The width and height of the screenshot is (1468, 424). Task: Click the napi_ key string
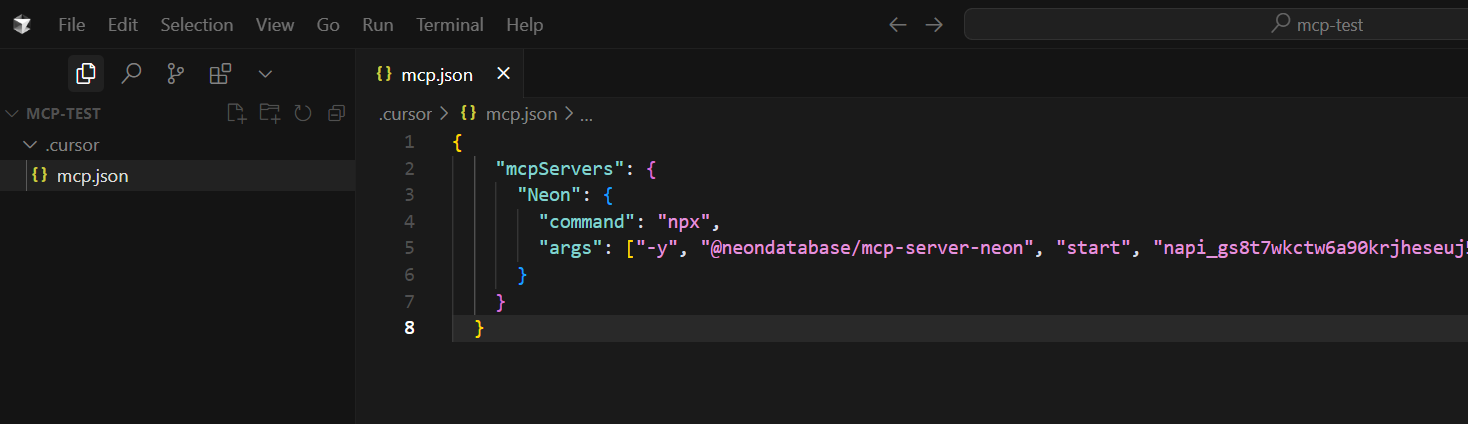1311,247
